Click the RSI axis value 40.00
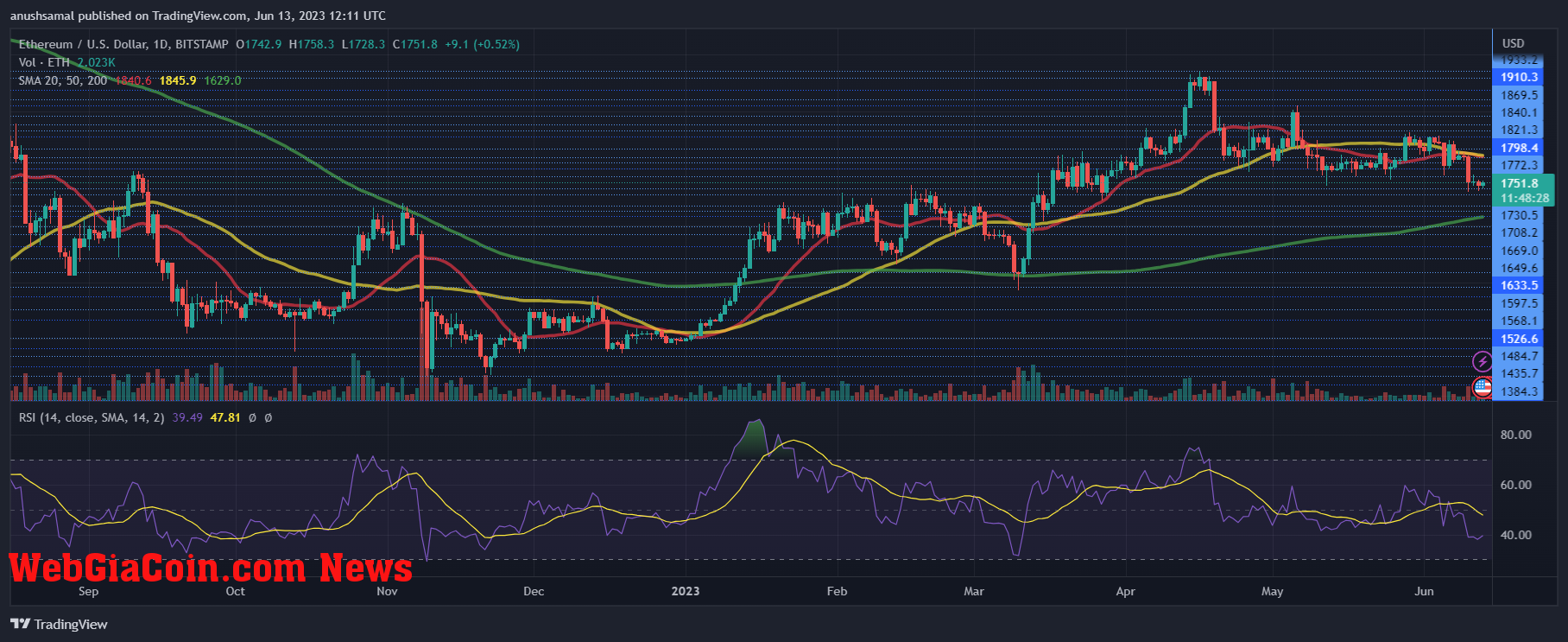 point(1516,535)
